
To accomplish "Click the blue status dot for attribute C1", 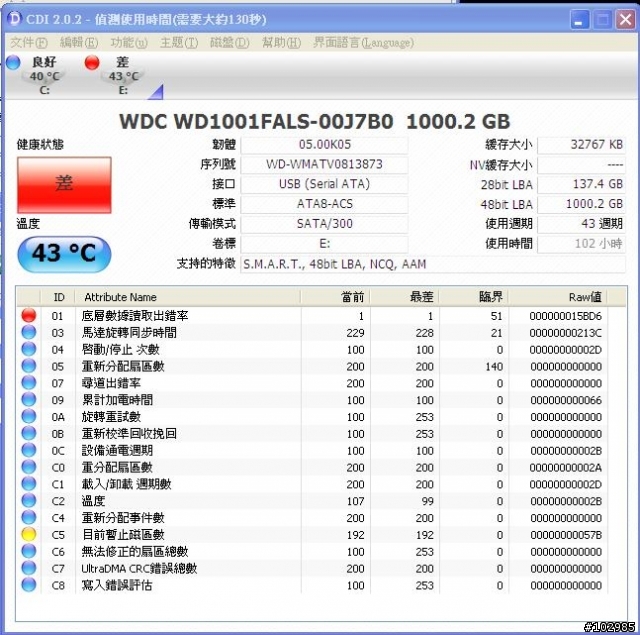I will click(x=29, y=484).
